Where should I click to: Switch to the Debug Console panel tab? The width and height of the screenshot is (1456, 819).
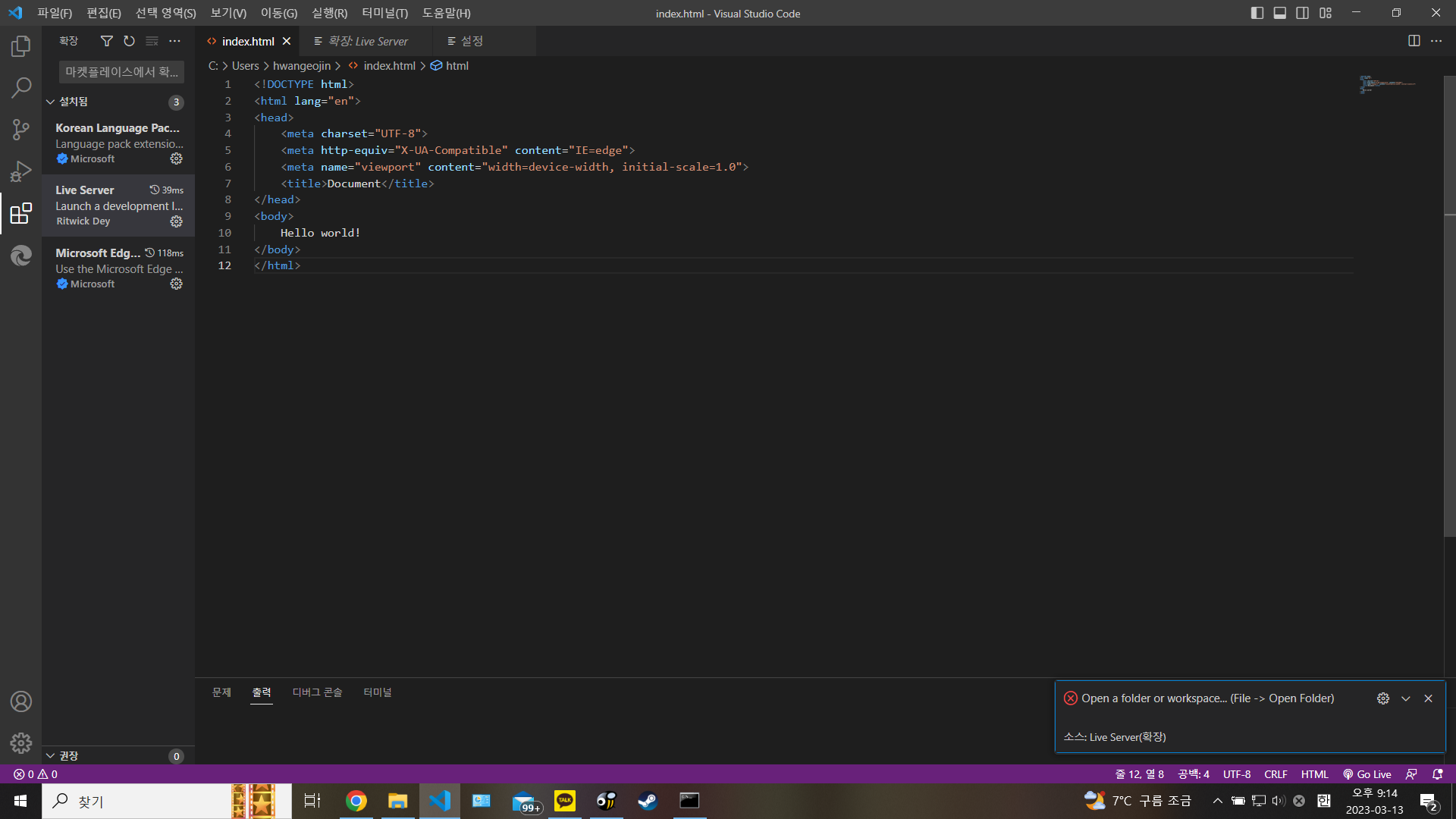[x=317, y=692]
